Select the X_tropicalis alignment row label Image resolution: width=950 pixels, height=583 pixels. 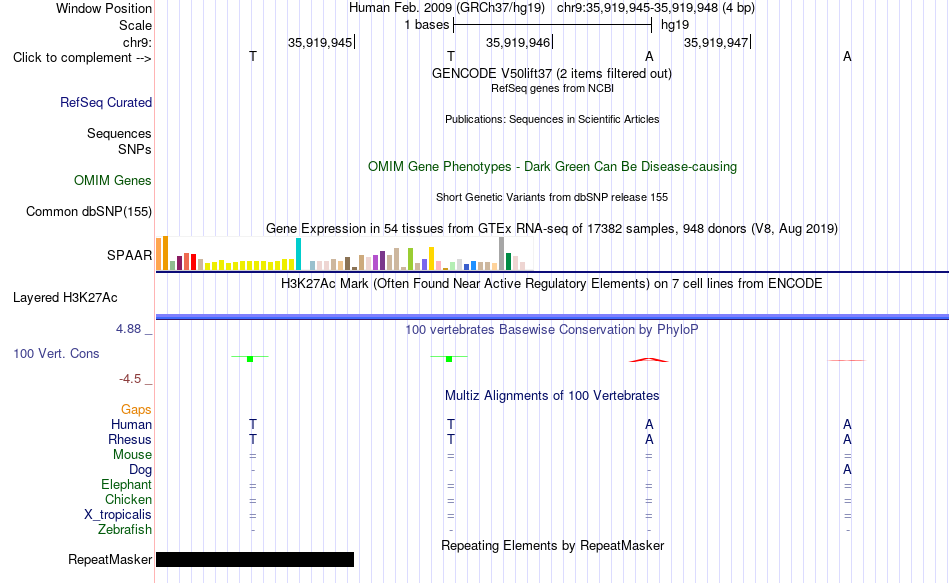click(x=118, y=515)
